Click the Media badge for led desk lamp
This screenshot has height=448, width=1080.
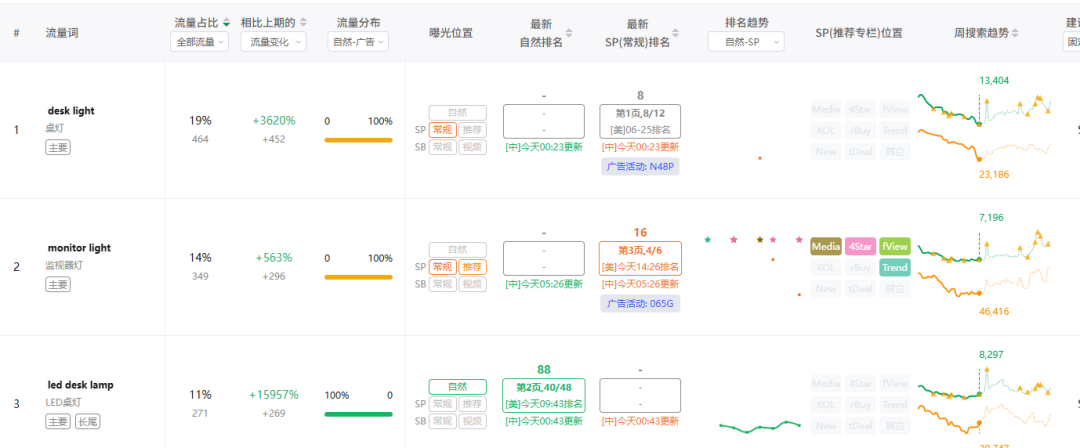click(826, 383)
